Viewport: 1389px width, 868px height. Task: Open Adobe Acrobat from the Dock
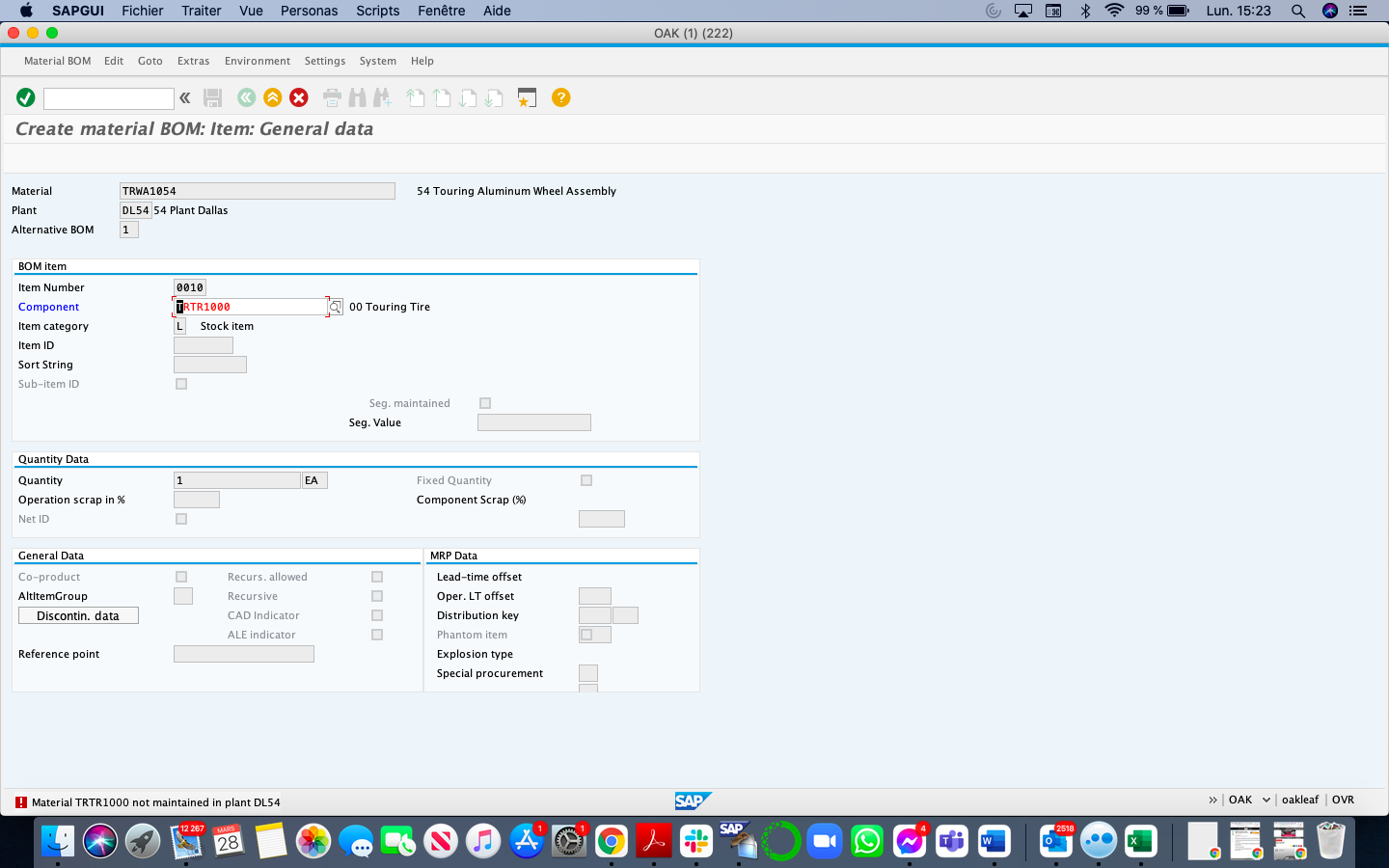tap(654, 841)
